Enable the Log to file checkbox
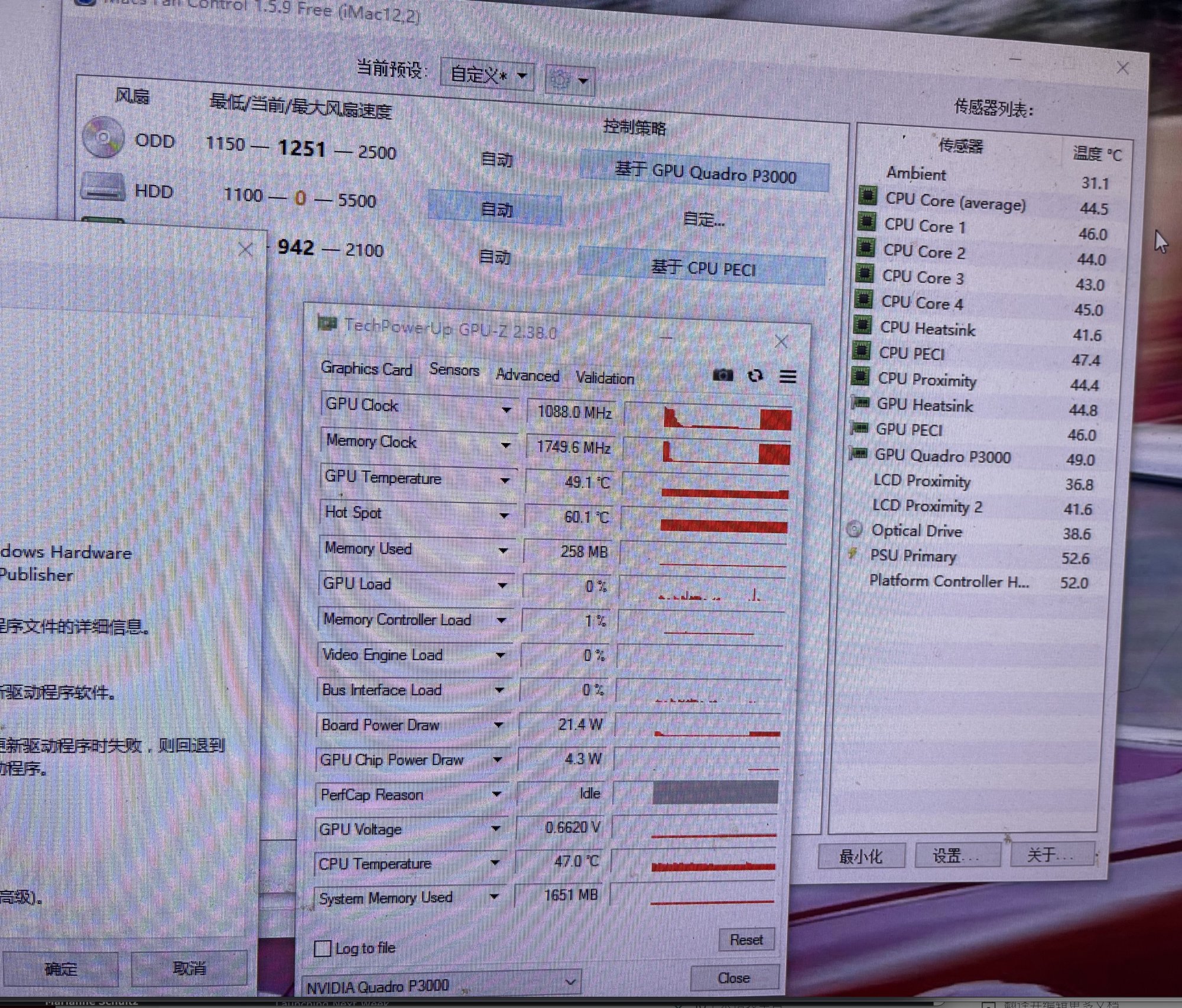 [323, 948]
